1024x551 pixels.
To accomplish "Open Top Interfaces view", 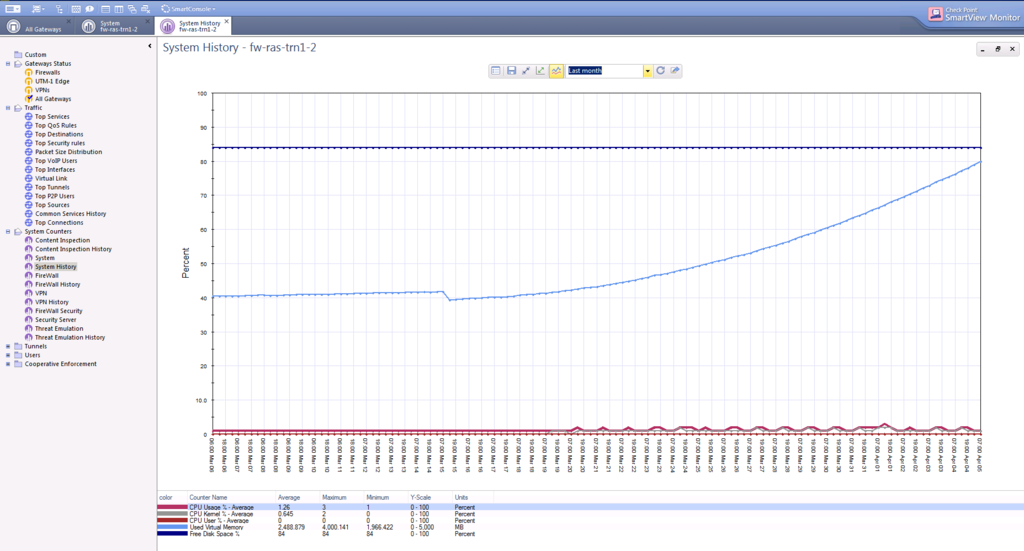I will pos(55,170).
